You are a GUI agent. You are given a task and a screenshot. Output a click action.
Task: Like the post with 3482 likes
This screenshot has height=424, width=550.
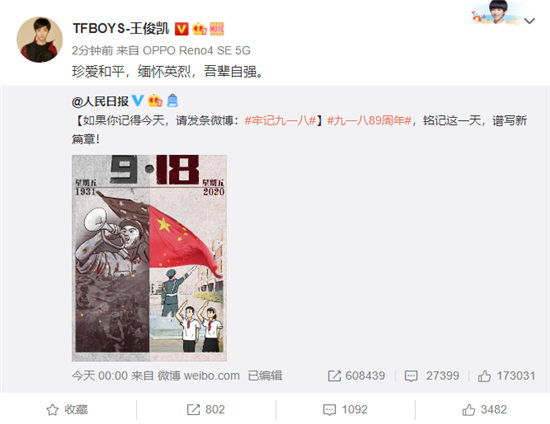[484, 410]
